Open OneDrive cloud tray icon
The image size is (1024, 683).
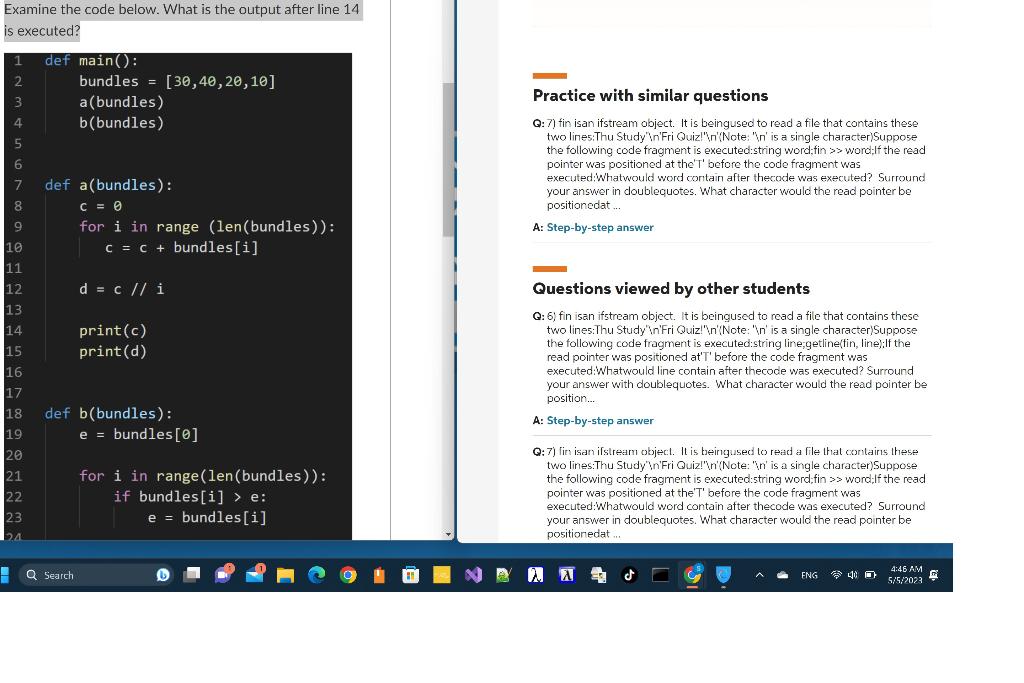click(782, 575)
